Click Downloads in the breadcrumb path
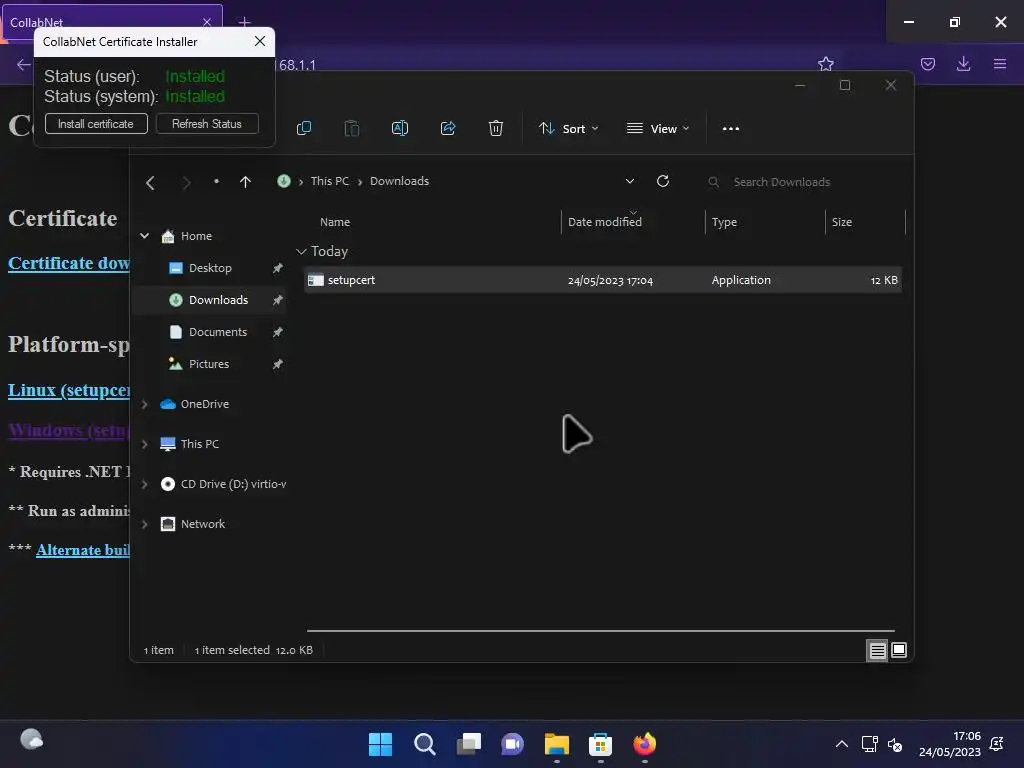Screen dimensions: 1024x768 point(400,181)
